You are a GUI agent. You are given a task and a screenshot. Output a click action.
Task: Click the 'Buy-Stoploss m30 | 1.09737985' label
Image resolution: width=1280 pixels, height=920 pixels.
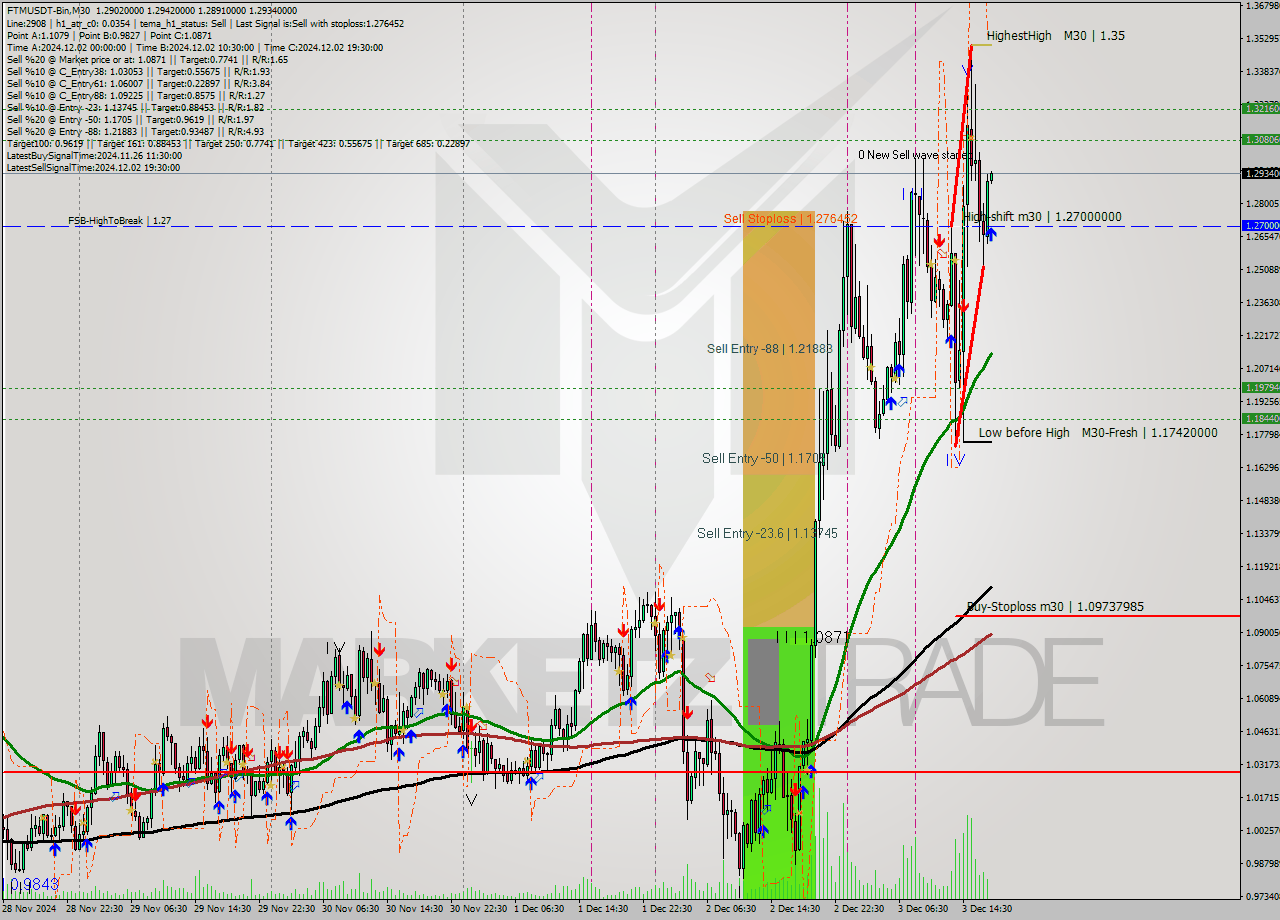click(1056, 607)
